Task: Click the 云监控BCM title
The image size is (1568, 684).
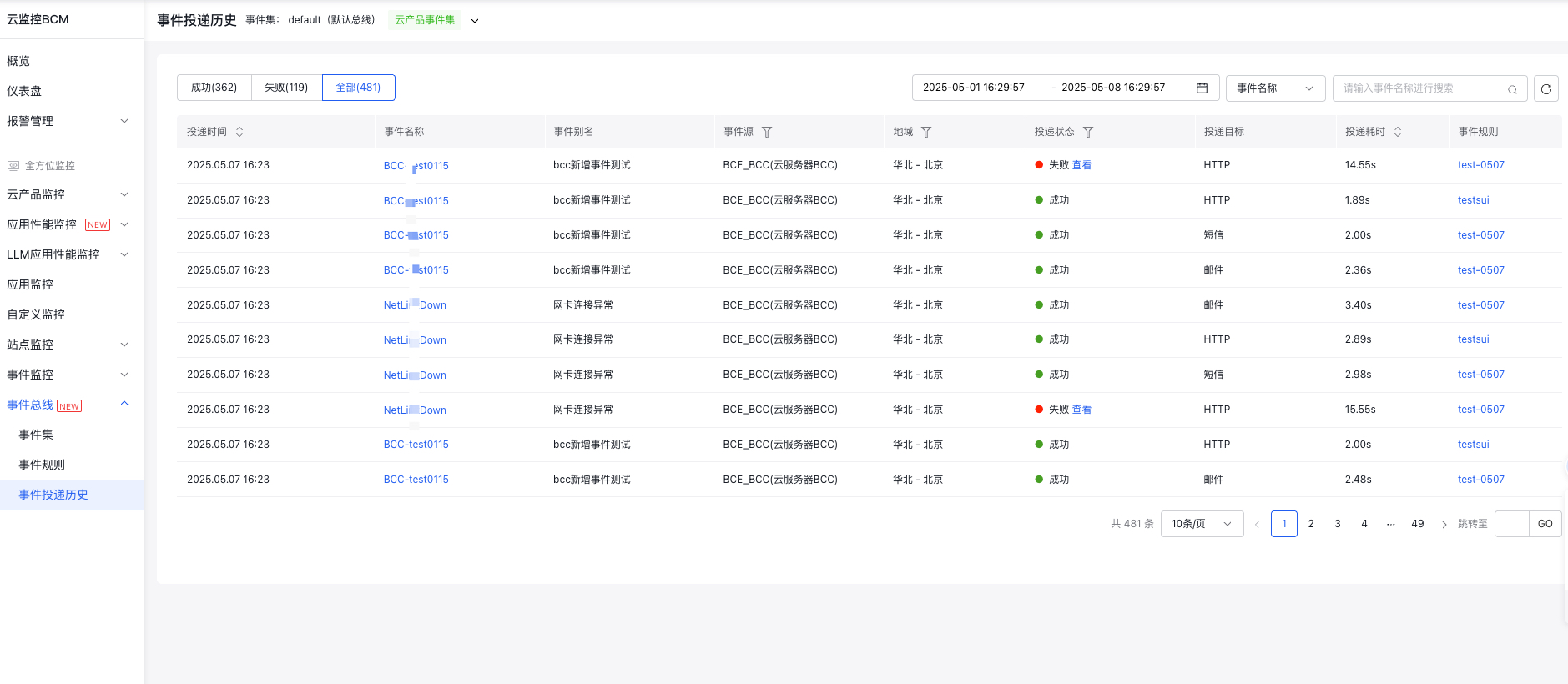Action: (38, 19)
